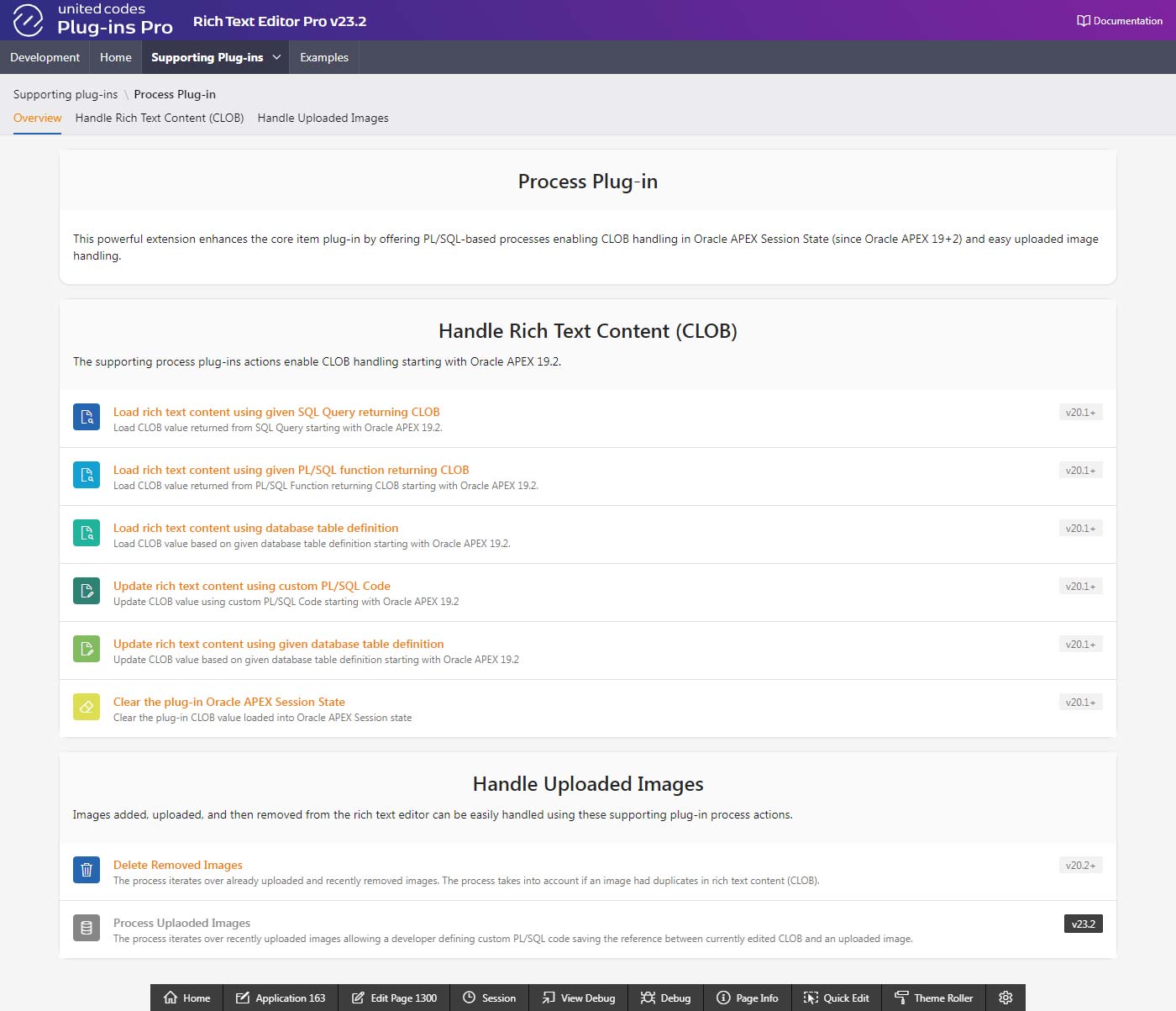Click the View Debug icon

[x=549, y=998]
